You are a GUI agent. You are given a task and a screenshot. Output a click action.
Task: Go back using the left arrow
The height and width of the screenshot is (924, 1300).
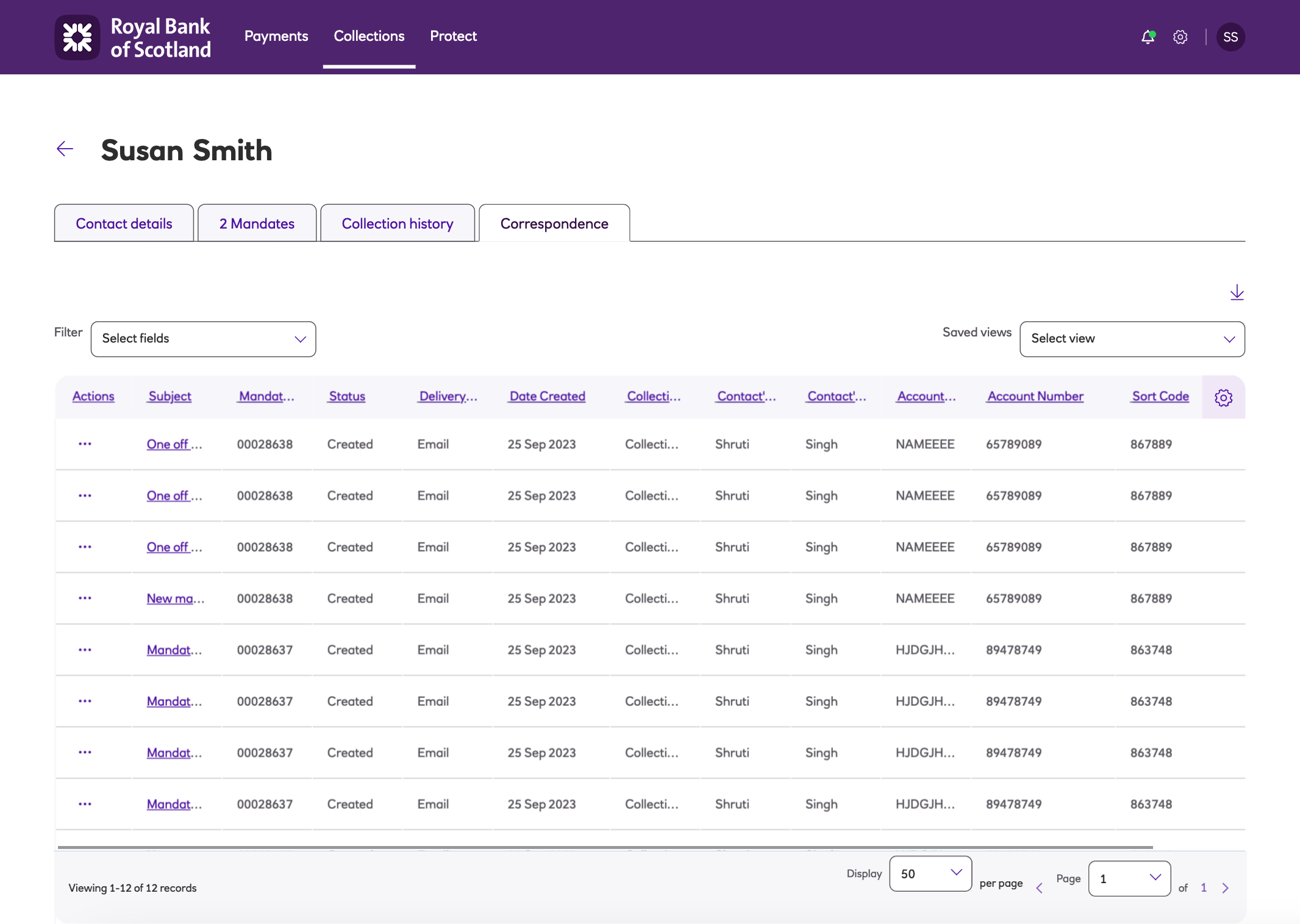pyautogui.click(x=65, y=149)
